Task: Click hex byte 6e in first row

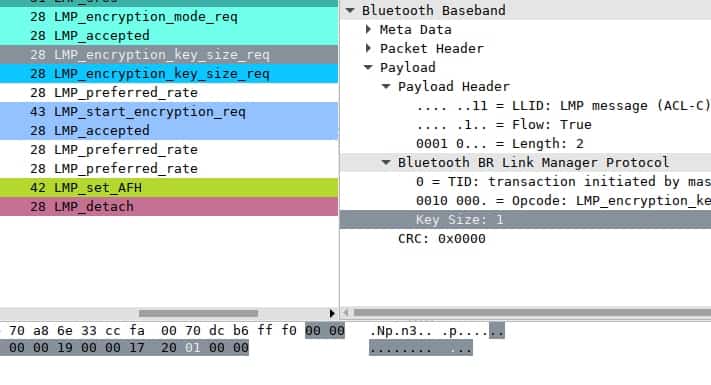Action: (x=64, y=331)
